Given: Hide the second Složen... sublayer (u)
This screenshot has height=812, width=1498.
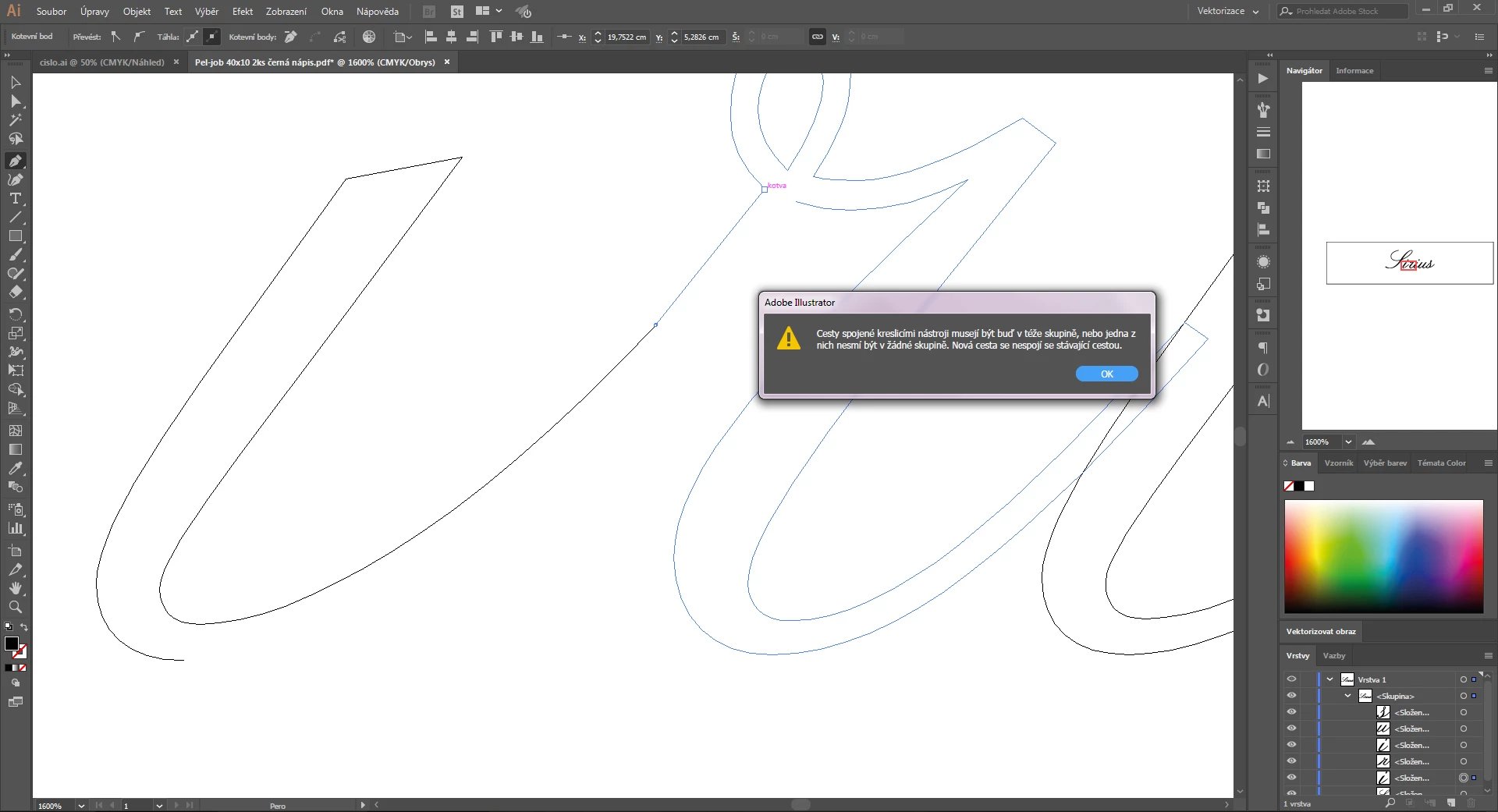Looking at the screenshot, I should [1291, 729].
